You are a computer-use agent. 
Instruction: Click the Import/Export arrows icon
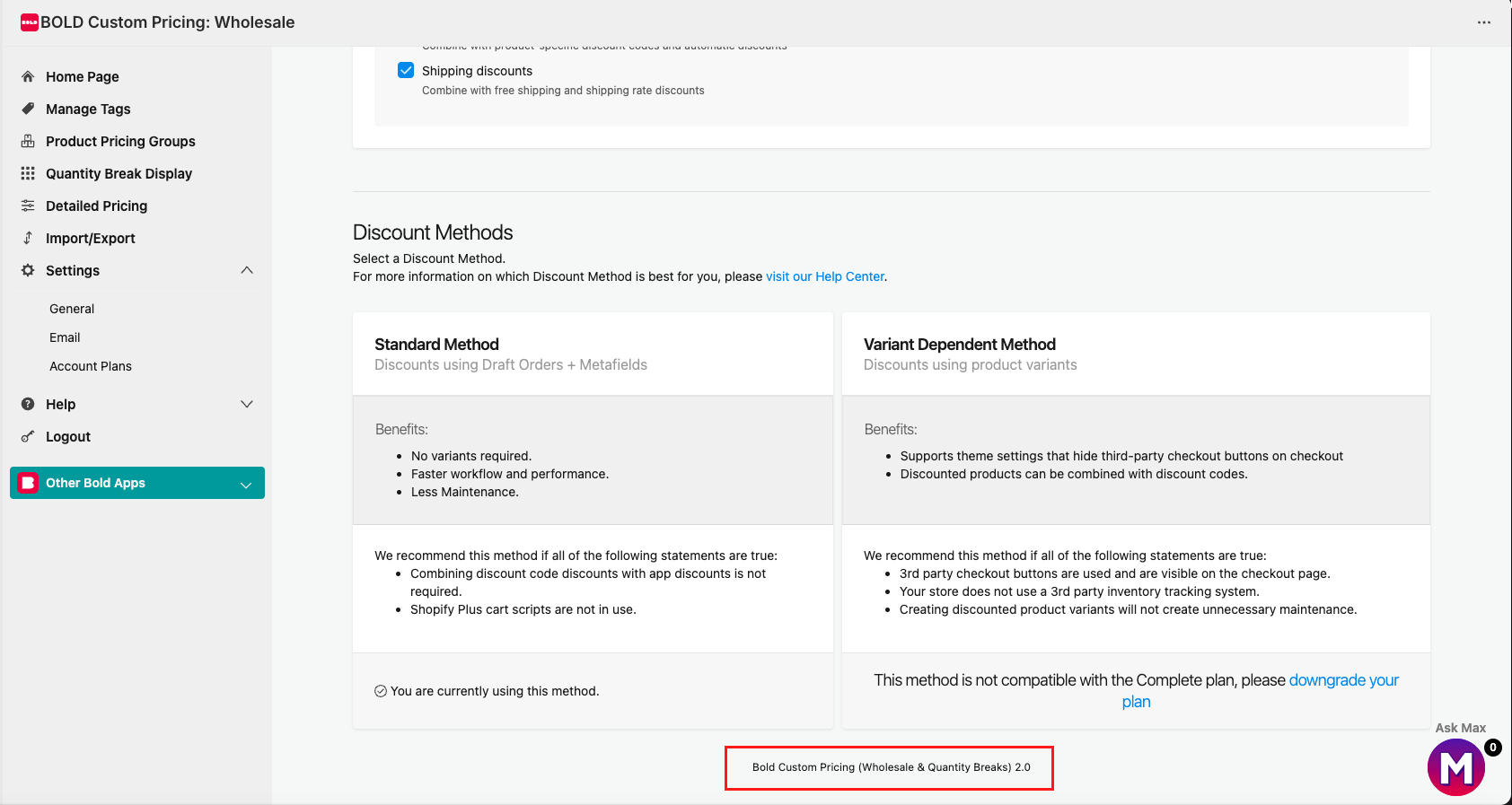tap(28, 238)
